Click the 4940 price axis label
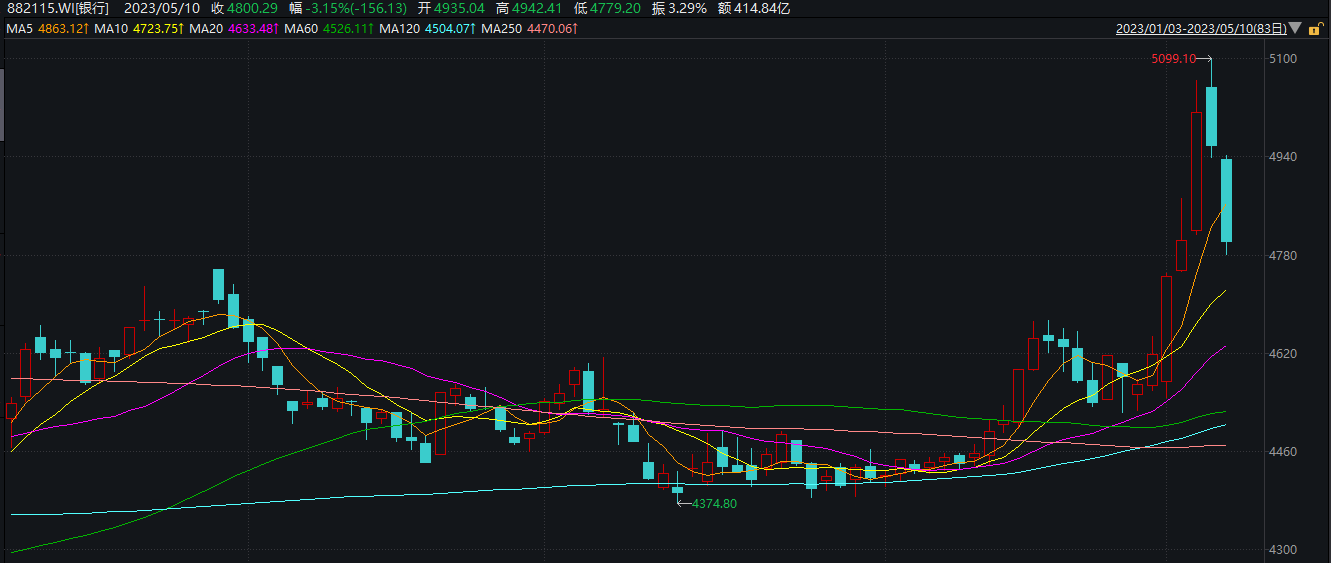Viewport: 1331px width, 563px height. [1282, 157]
